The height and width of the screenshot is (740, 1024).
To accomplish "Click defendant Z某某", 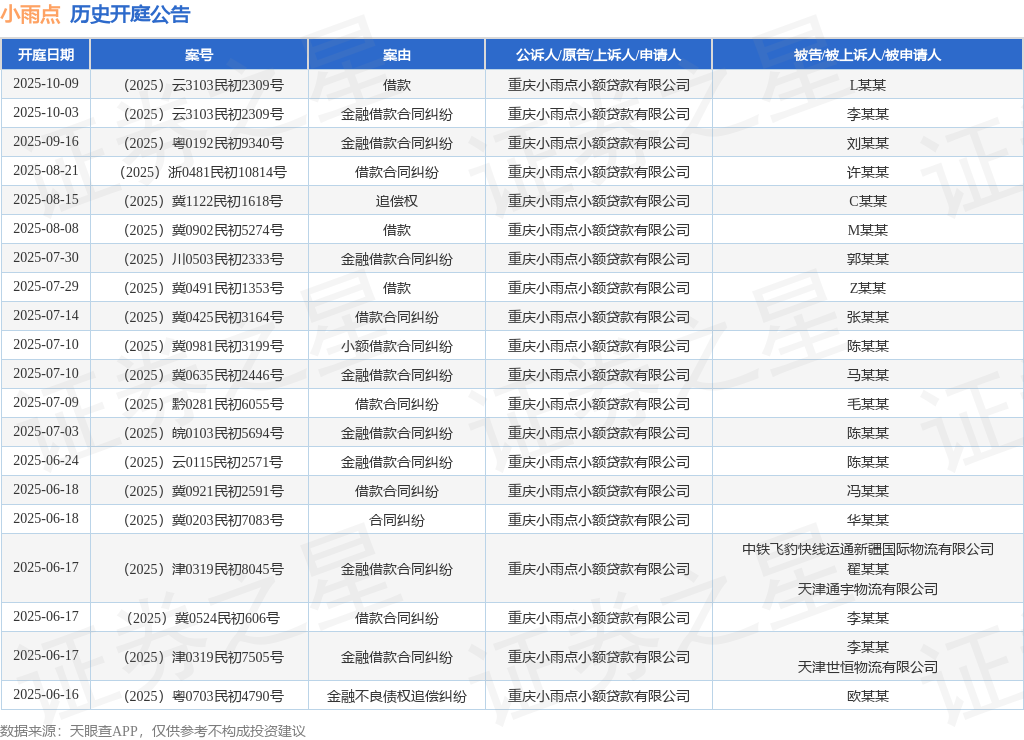I will coord(867,288).
